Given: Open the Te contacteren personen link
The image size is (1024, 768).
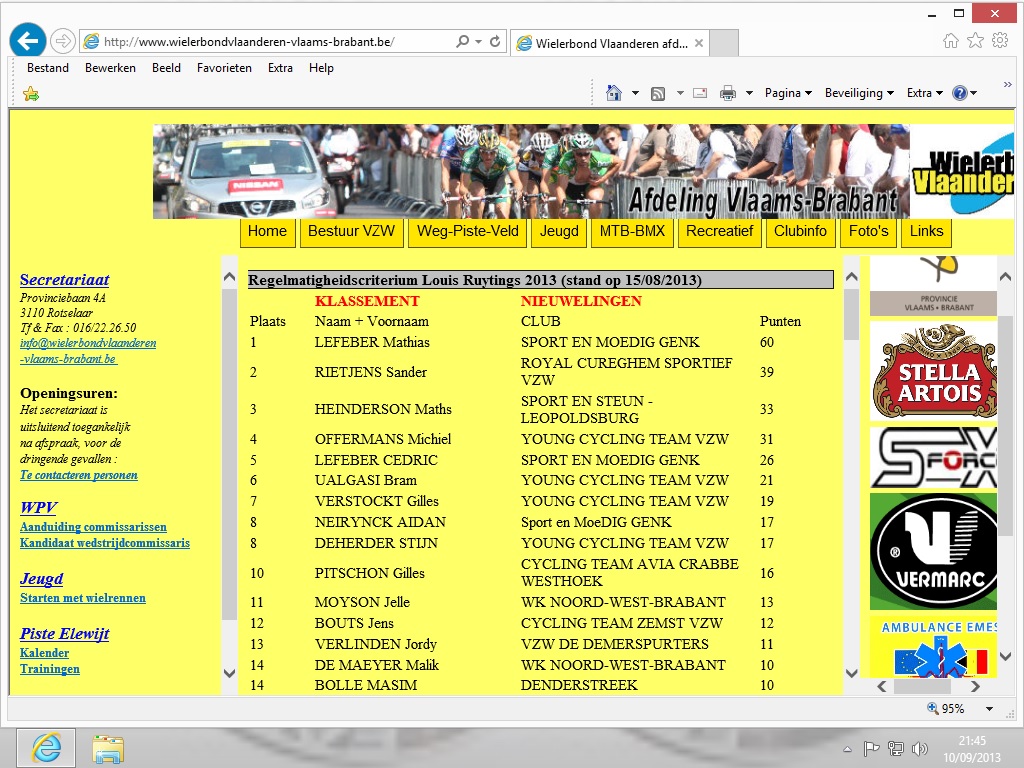Looking at the screenshot, I should pos(79,475).
